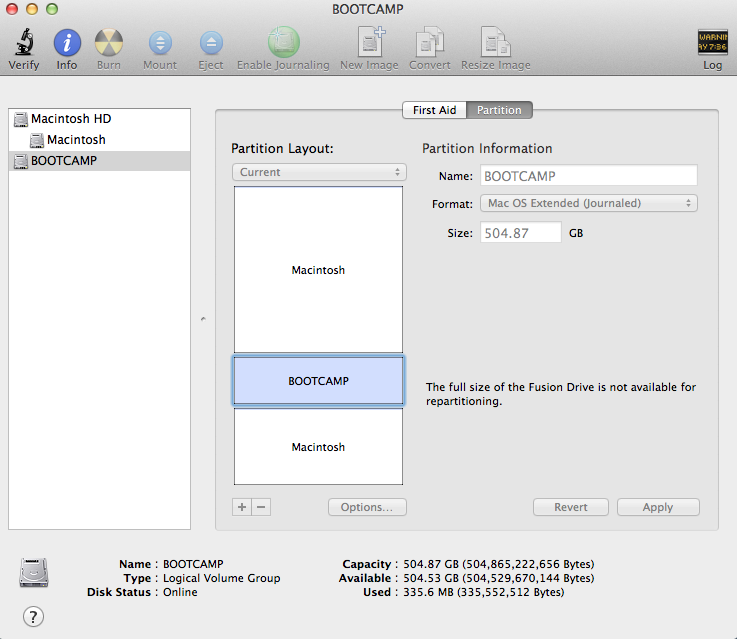Click the Available value 504.53 GB

(x=499, y=578)
